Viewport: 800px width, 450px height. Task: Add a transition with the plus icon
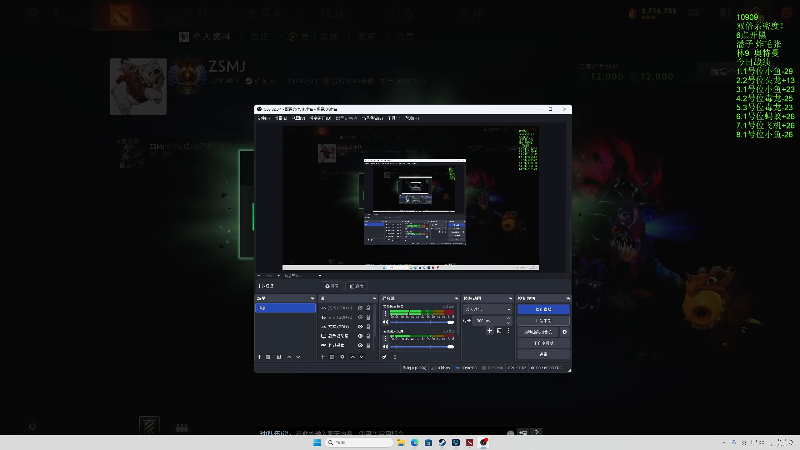(490, 330)
